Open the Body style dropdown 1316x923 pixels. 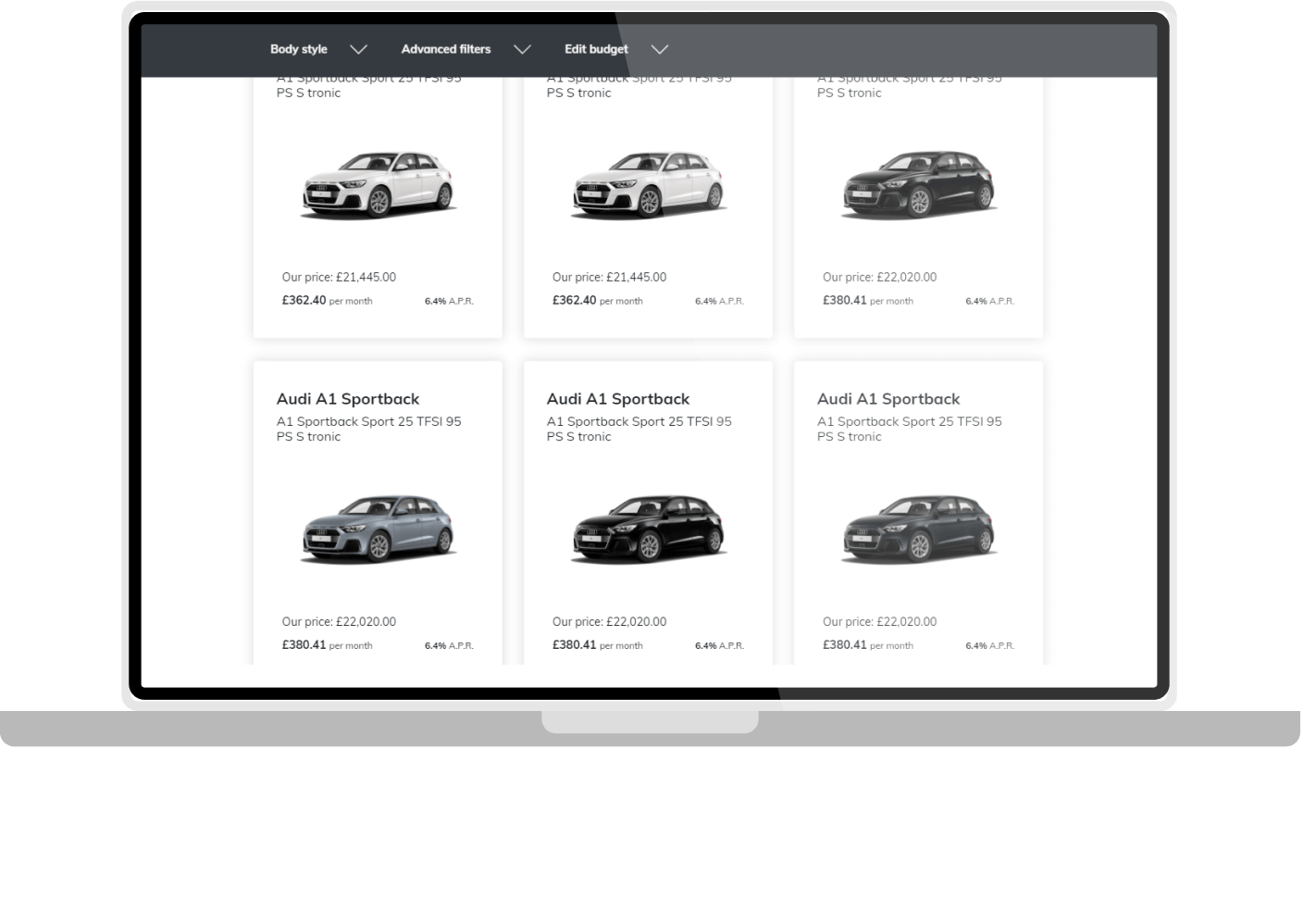pos(318,49)
